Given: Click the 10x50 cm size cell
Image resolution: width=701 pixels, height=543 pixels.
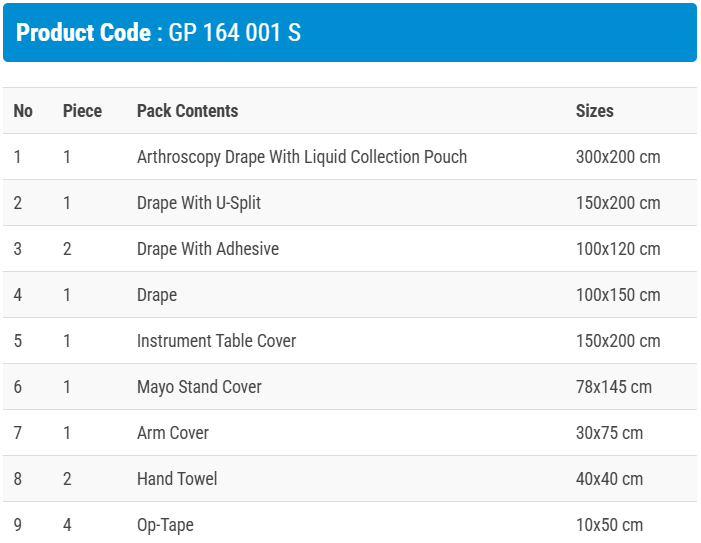Looking at the screenshot, I should pos(609,525).
